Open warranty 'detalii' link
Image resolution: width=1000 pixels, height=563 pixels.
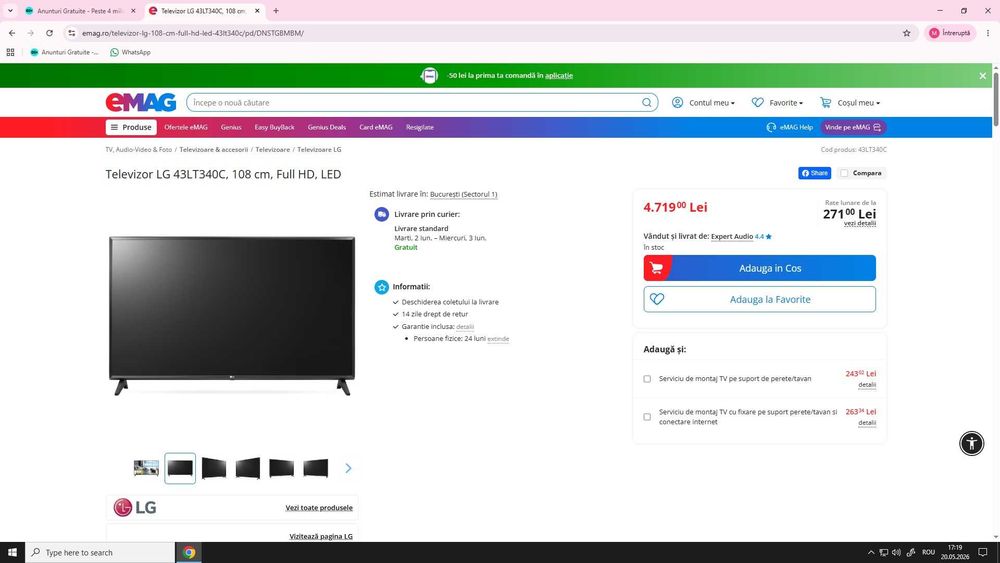pyautogui.click(x=465, y=326)
